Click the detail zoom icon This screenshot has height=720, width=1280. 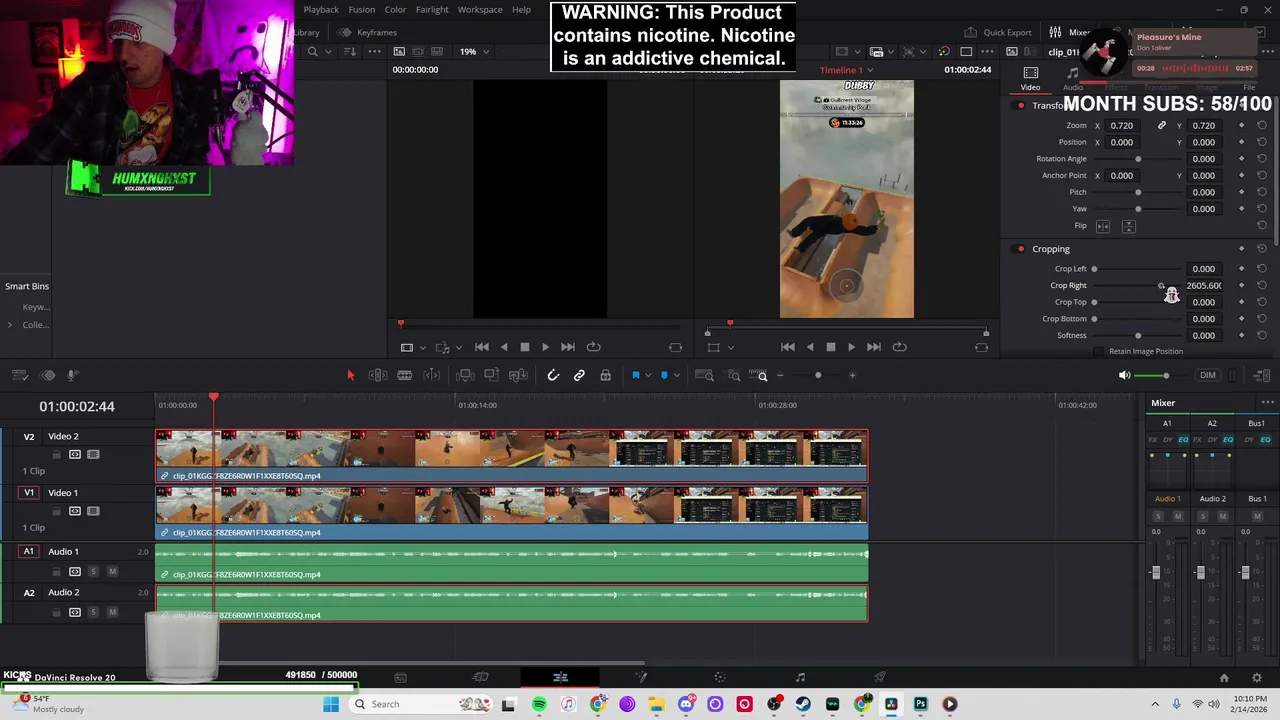(734, 375)
